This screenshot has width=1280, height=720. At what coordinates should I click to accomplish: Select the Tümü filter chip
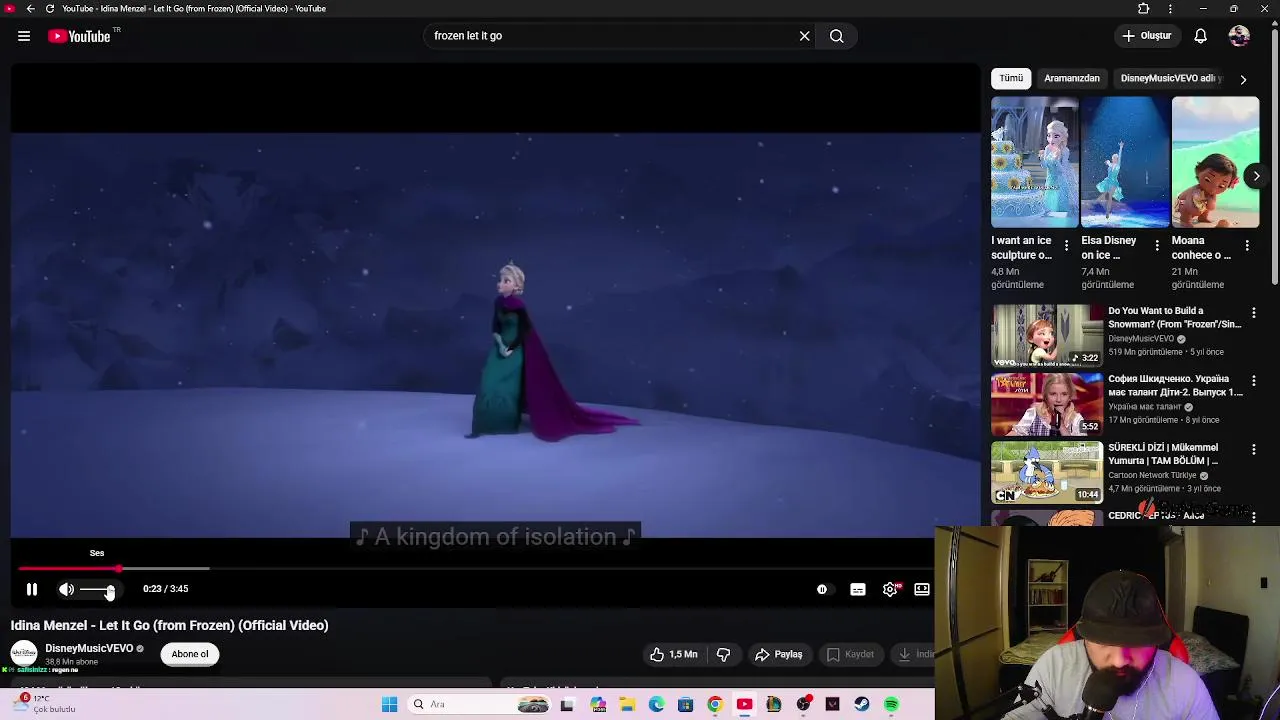1011,78
